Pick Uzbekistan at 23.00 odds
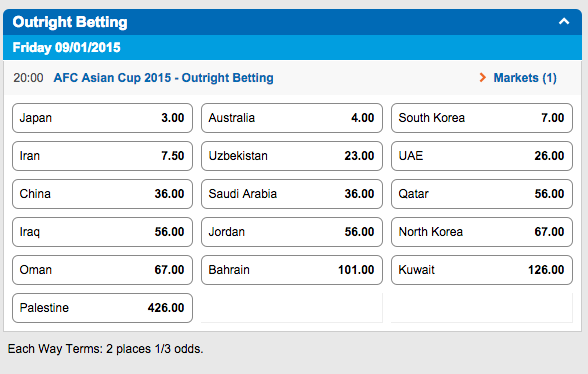 292,156
